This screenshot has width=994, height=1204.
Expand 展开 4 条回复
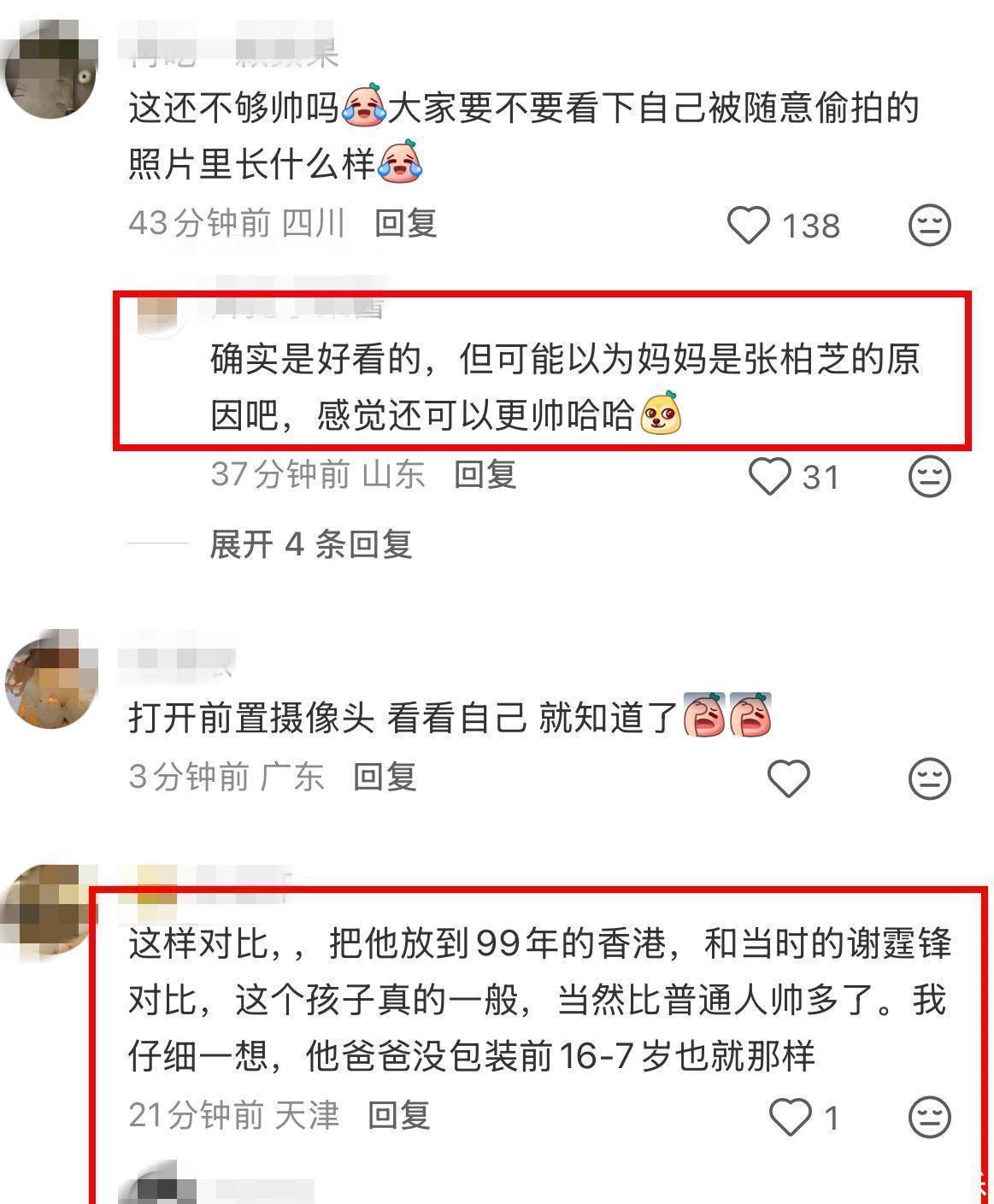coord(311,543)
